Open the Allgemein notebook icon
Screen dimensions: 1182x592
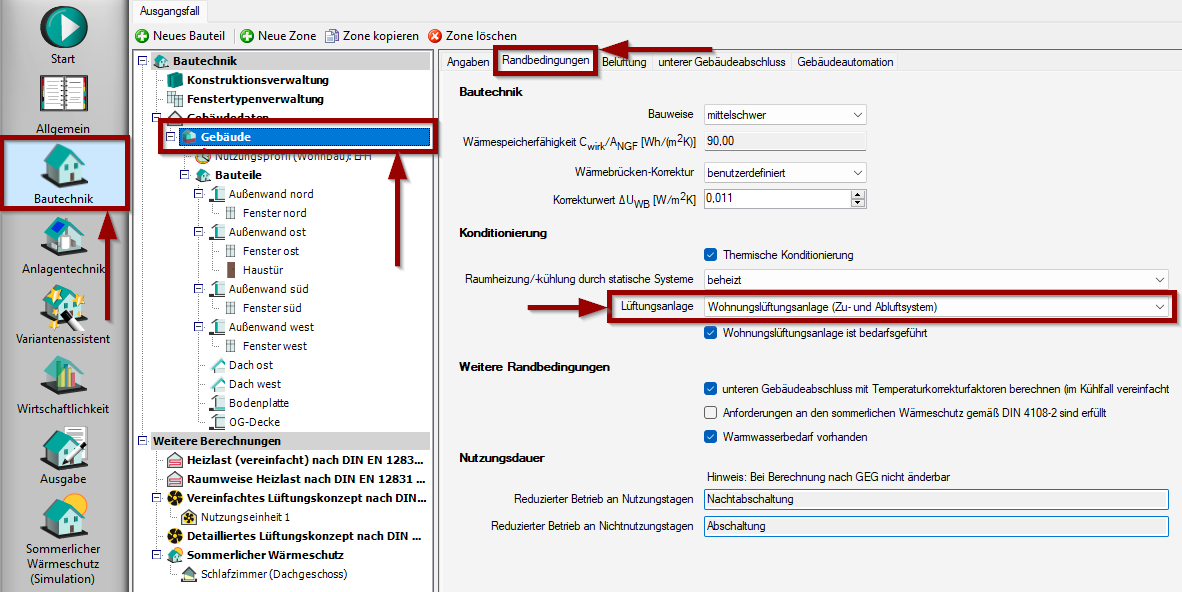(64, 95)
